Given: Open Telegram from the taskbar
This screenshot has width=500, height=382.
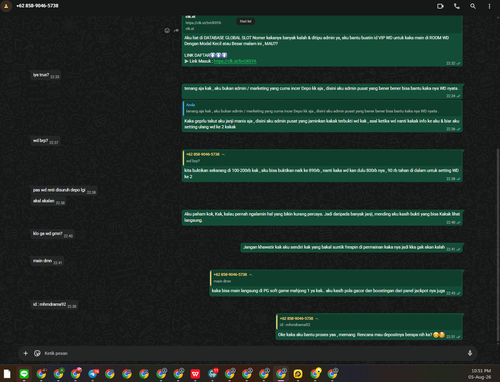Looking at the screenshot, I should click(93, 374).
